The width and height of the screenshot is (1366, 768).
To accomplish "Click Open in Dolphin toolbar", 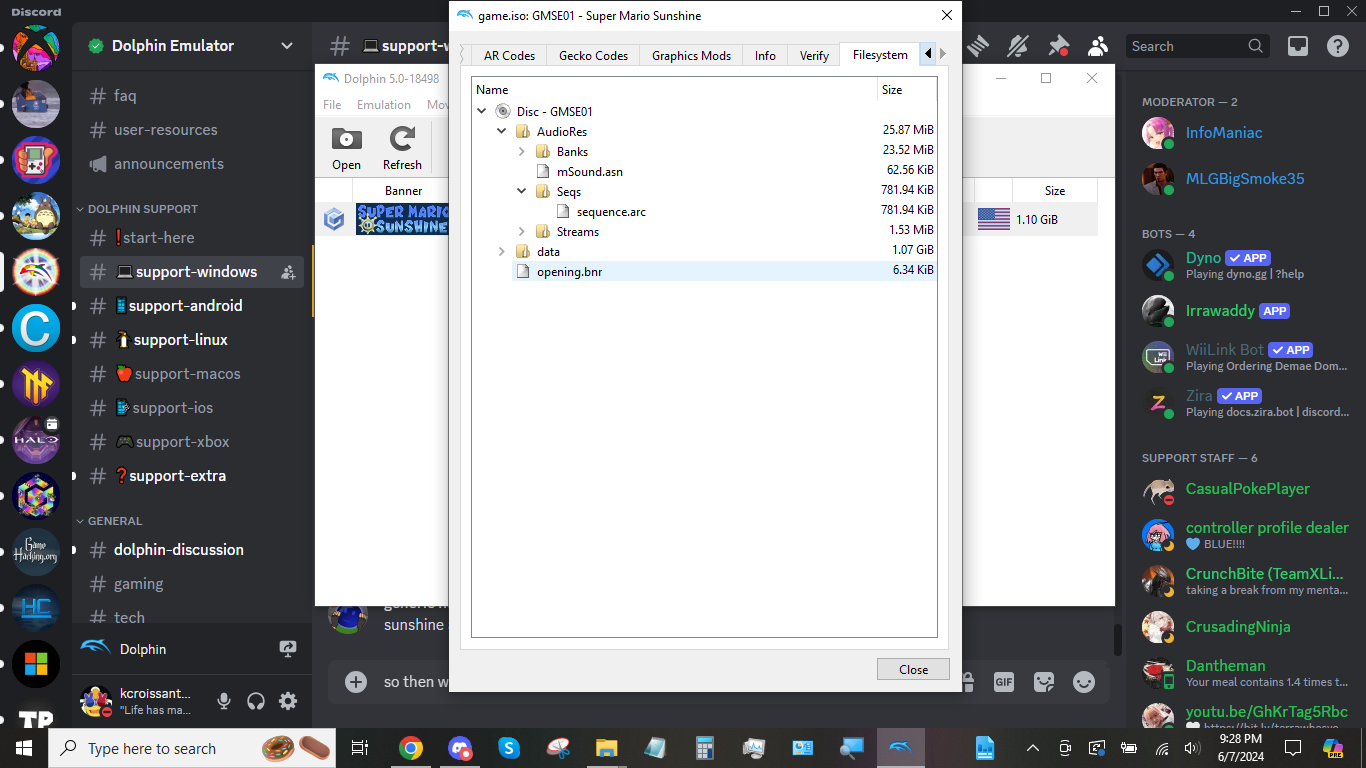I will [x=347, y=149].
